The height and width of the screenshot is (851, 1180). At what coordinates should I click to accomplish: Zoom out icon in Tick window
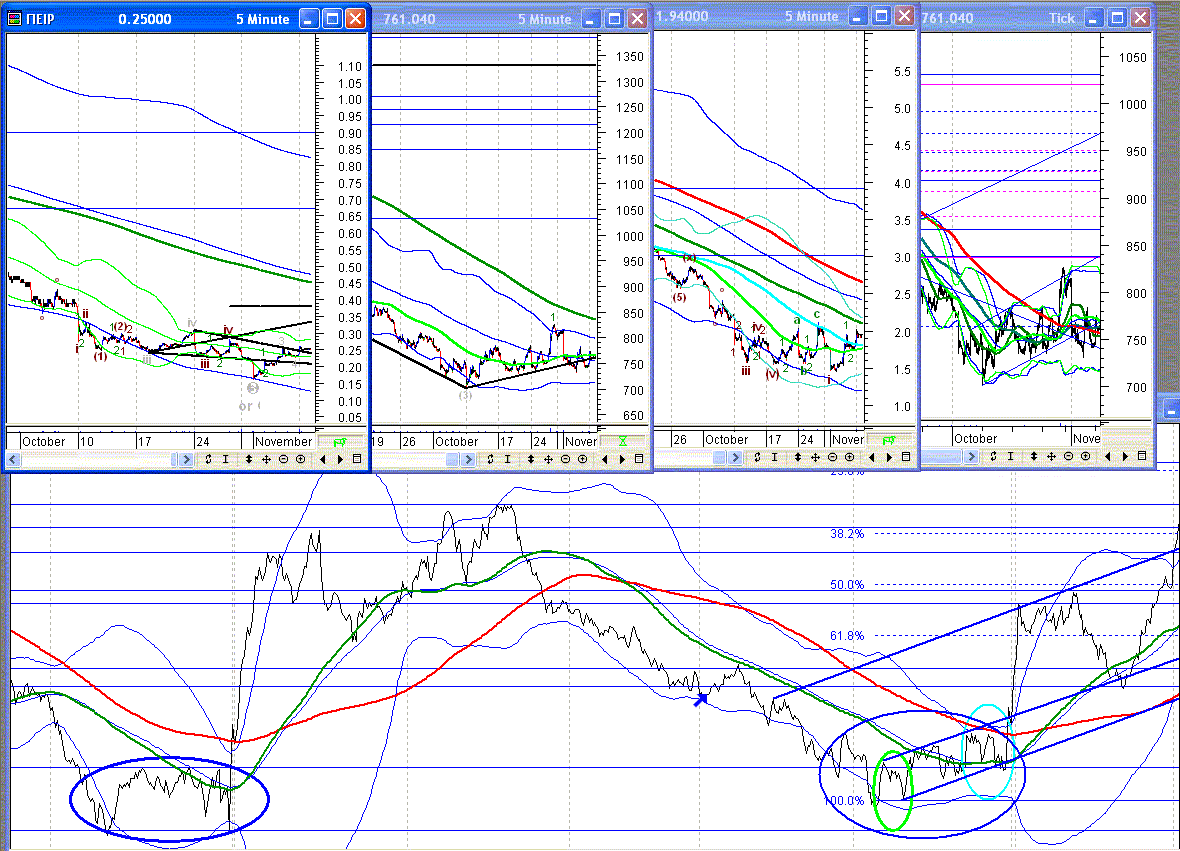1068,456
